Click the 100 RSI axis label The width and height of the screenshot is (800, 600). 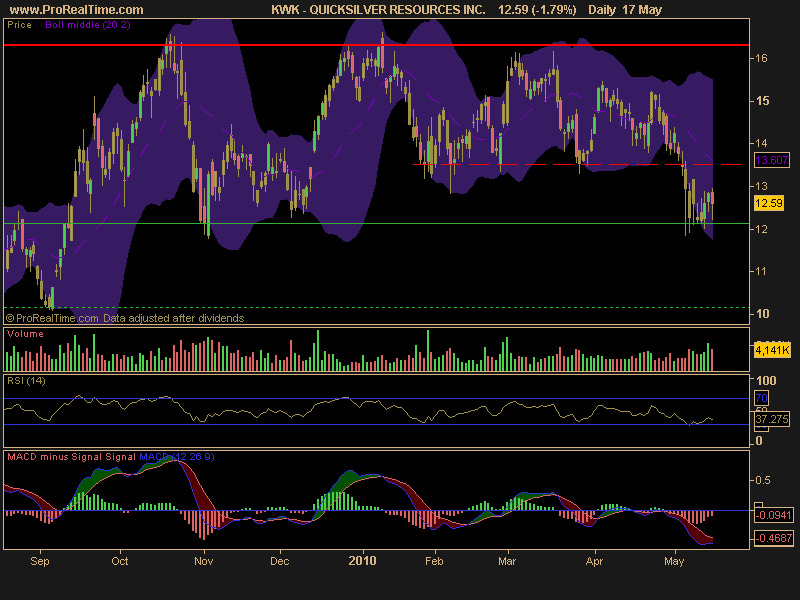pyautogui.click(x=766, y=381)
